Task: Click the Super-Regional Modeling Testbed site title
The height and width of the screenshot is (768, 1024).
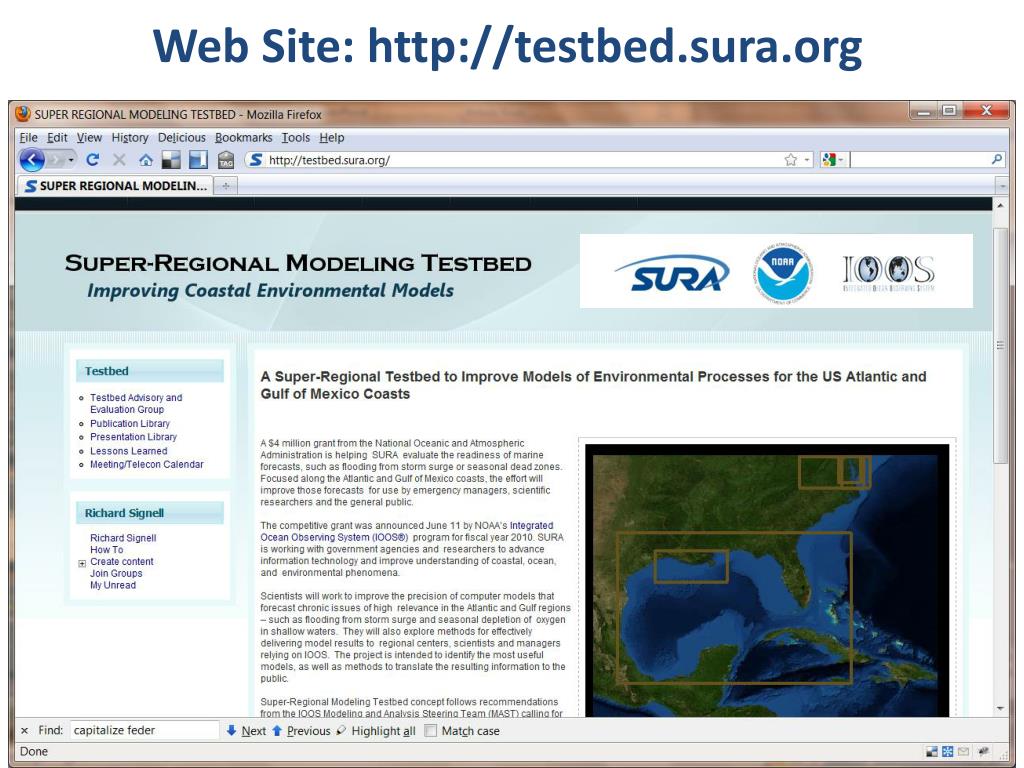Action: [298, 263]
